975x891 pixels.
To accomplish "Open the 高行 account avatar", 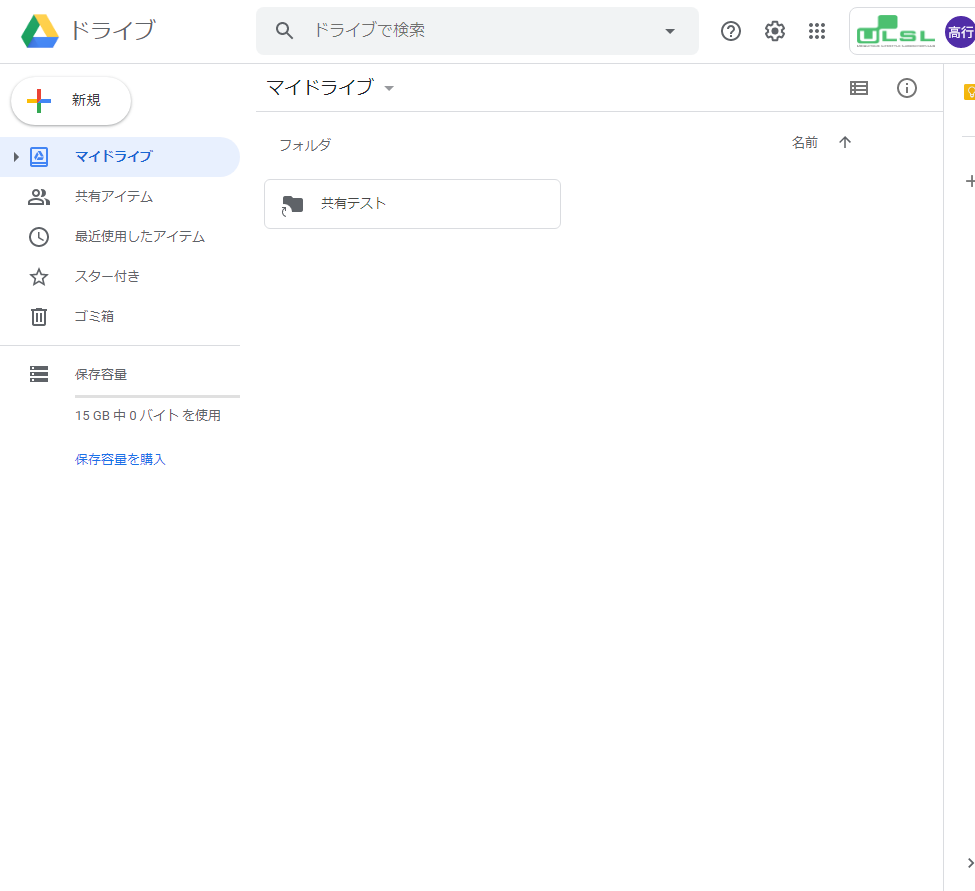I will (959, 32).
